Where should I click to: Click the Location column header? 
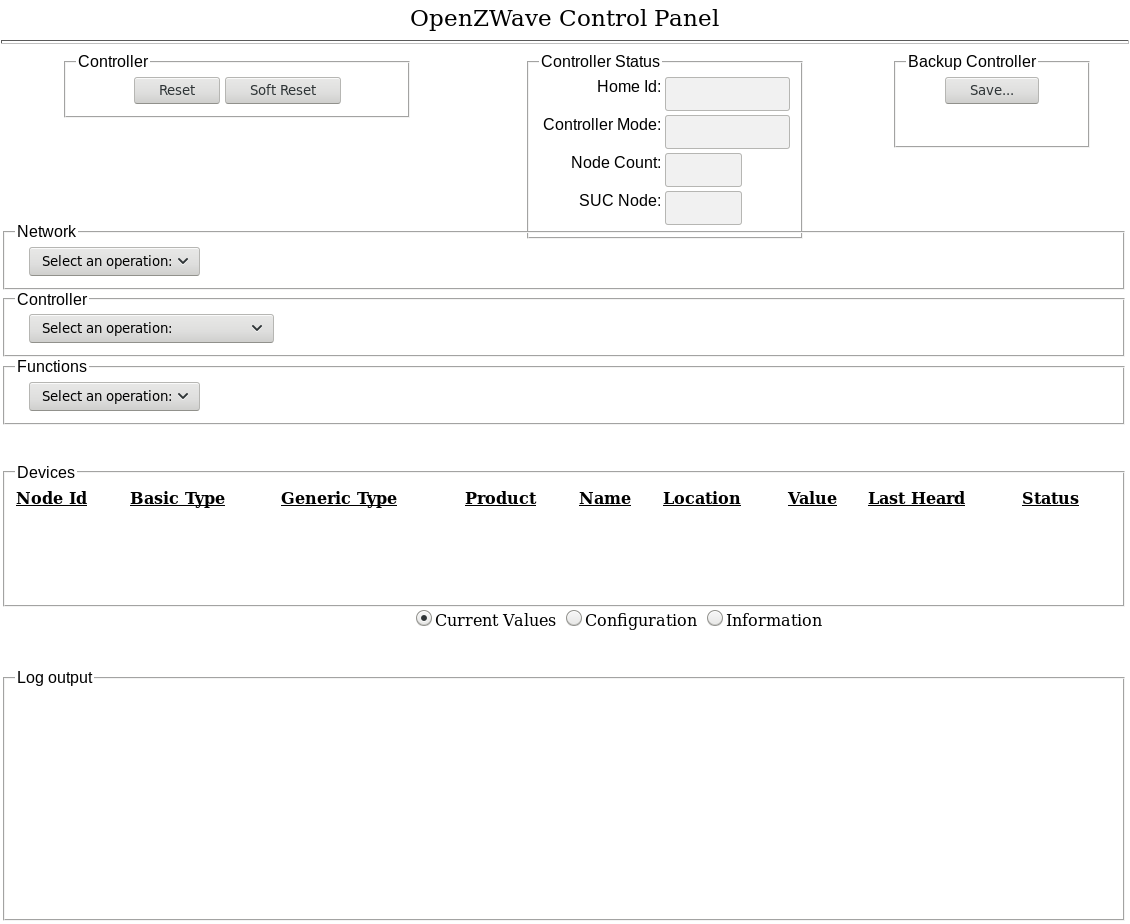pyautogui.click(x=702, y=498)
